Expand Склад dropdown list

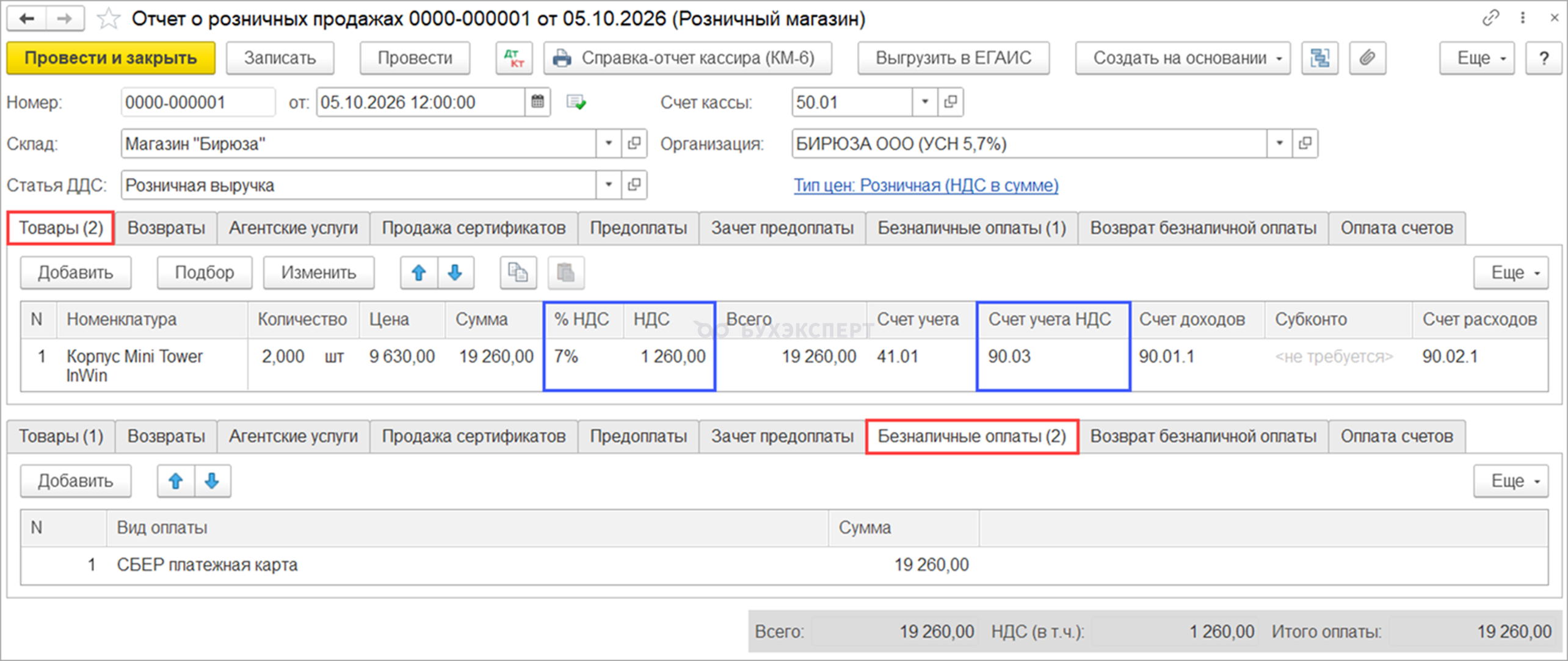click(x=609, y=143)
